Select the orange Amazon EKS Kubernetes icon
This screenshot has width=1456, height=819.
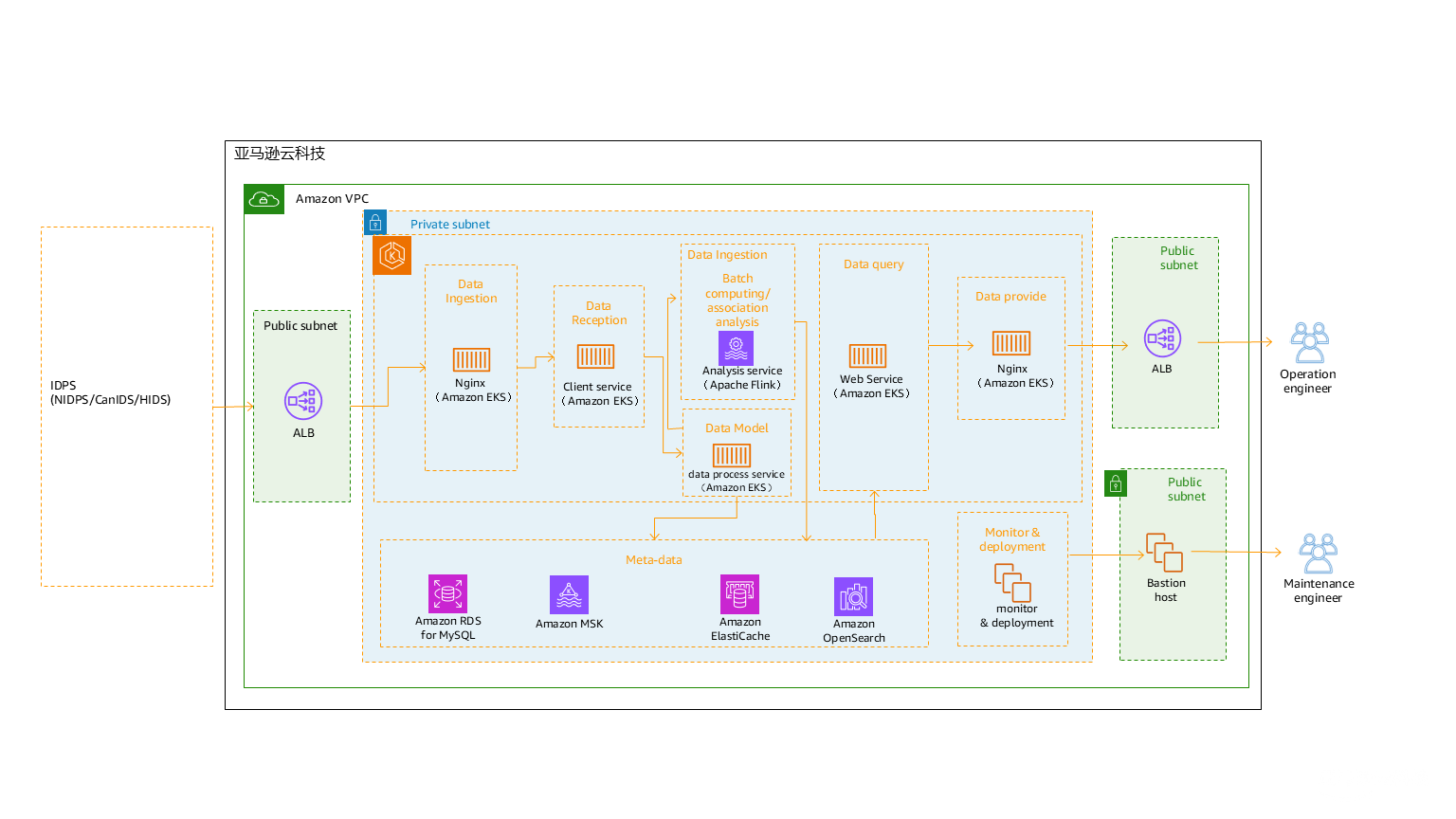392,256
